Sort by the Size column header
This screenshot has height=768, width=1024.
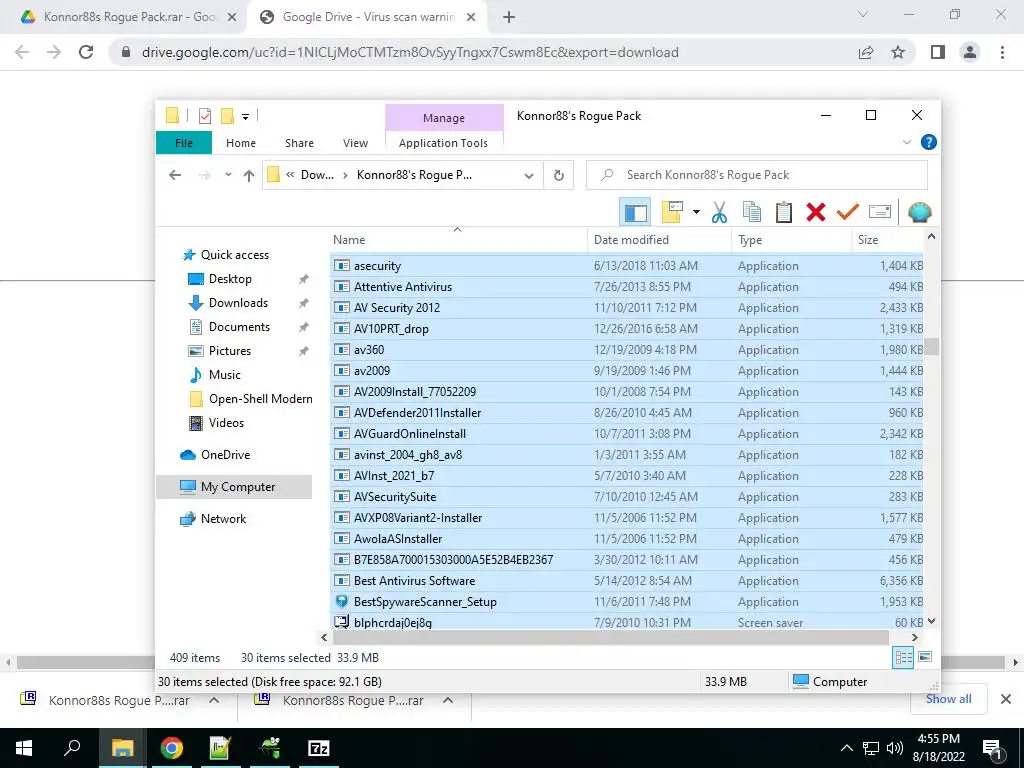click(x=887, y=240)
